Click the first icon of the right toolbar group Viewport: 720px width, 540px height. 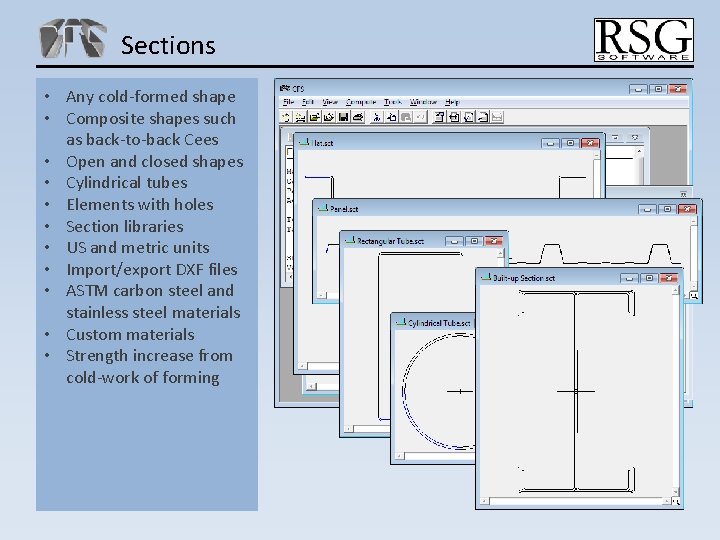tap(439, 117)
